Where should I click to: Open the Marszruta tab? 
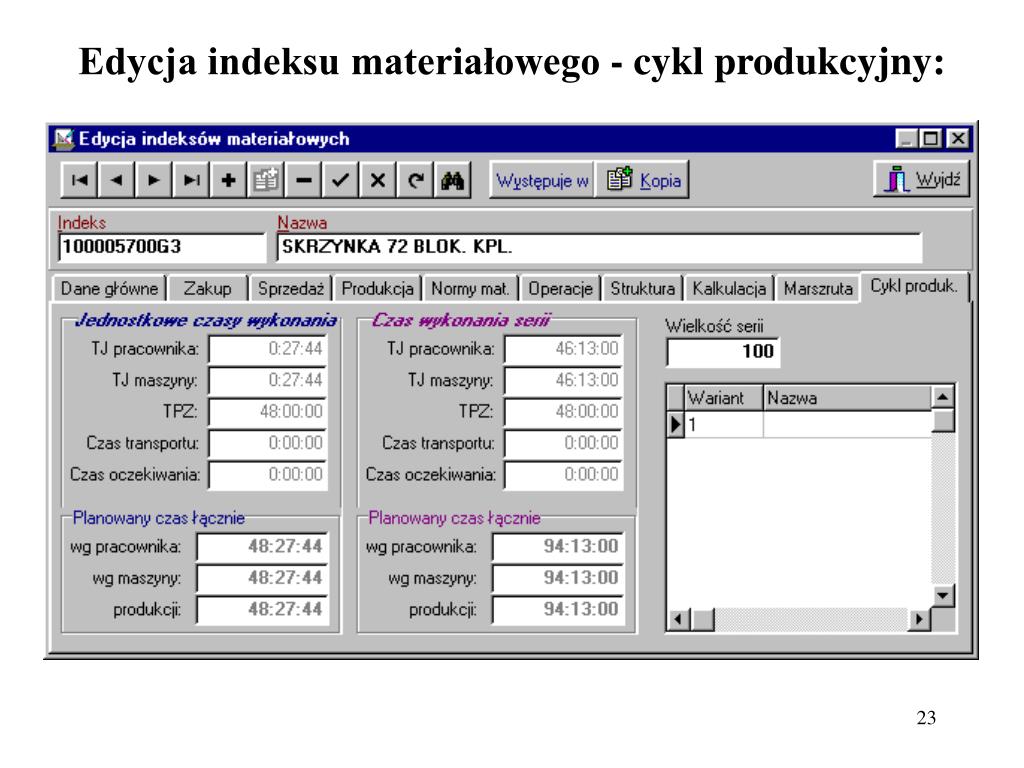818,288
